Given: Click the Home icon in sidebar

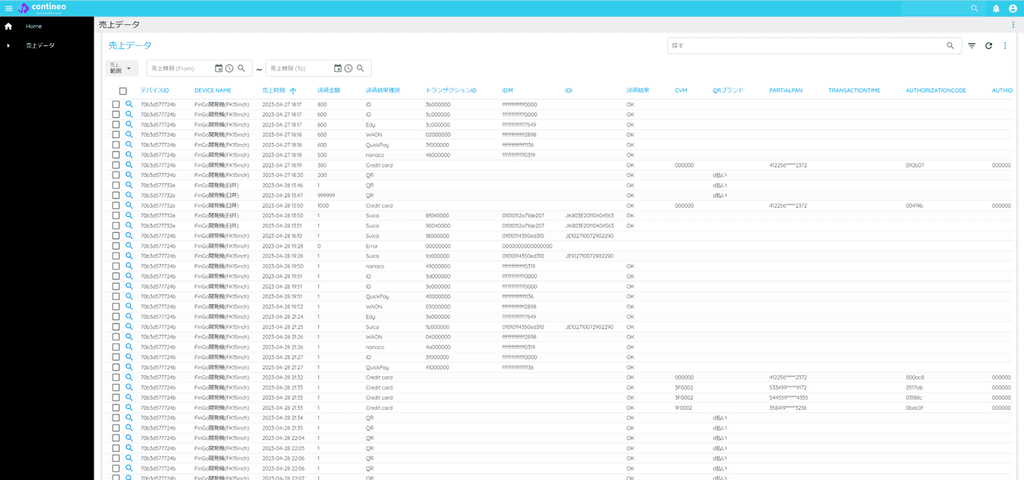Looking at the screenshot, I should point(8,26).
